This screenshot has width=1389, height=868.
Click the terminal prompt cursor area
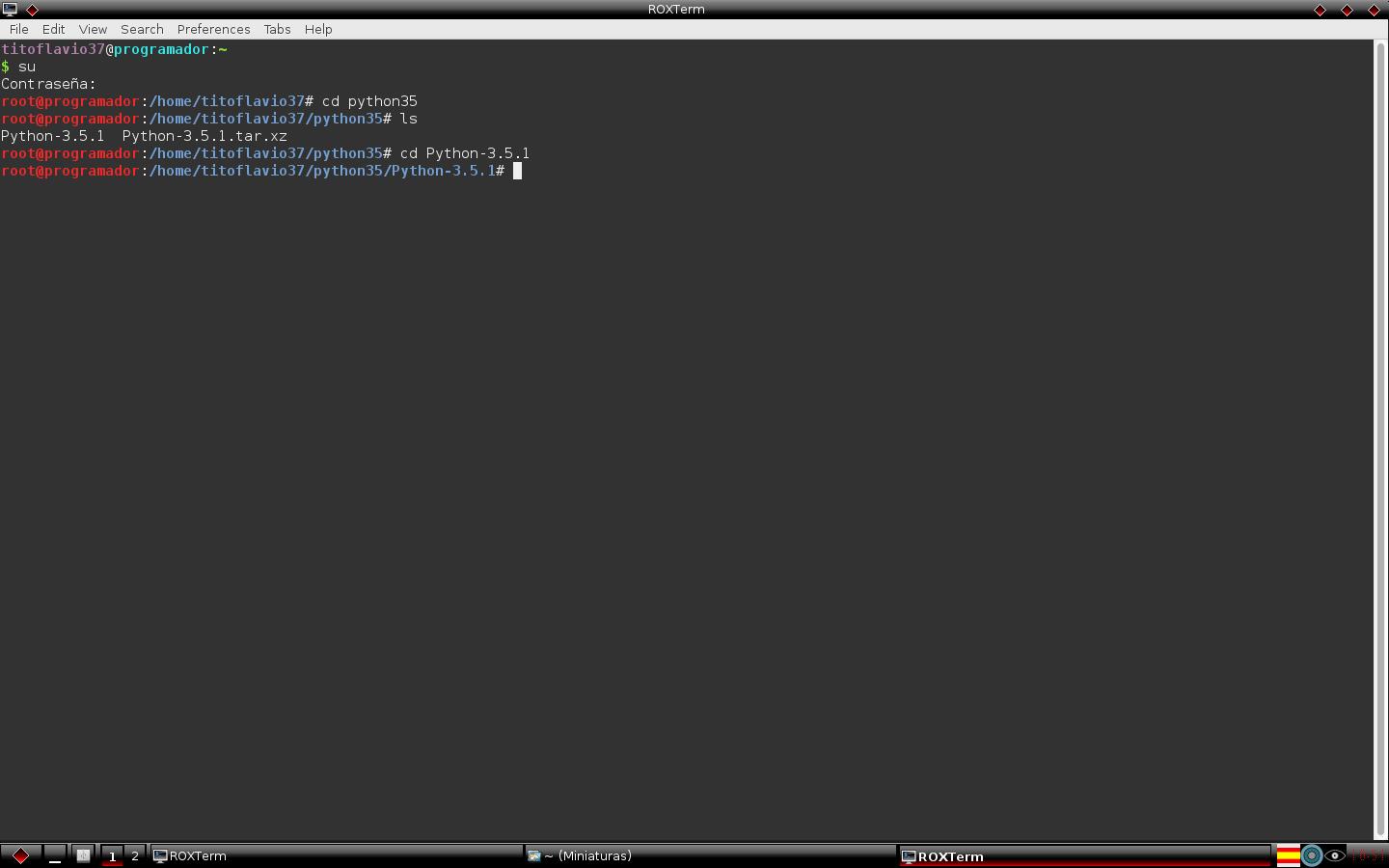[x=518, y=171]
